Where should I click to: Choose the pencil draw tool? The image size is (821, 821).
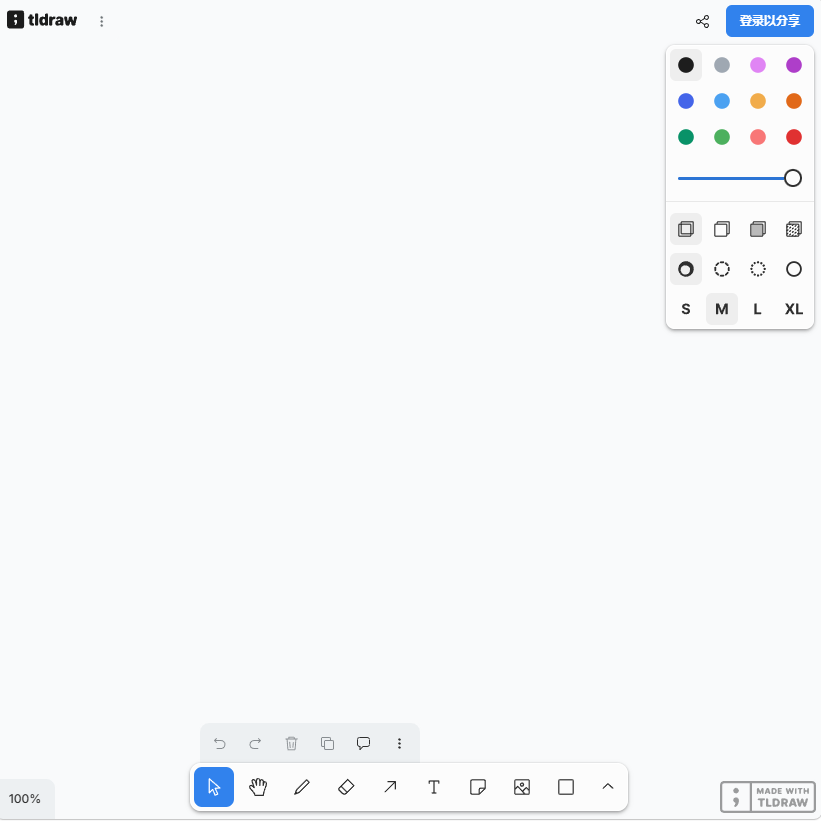302,787
